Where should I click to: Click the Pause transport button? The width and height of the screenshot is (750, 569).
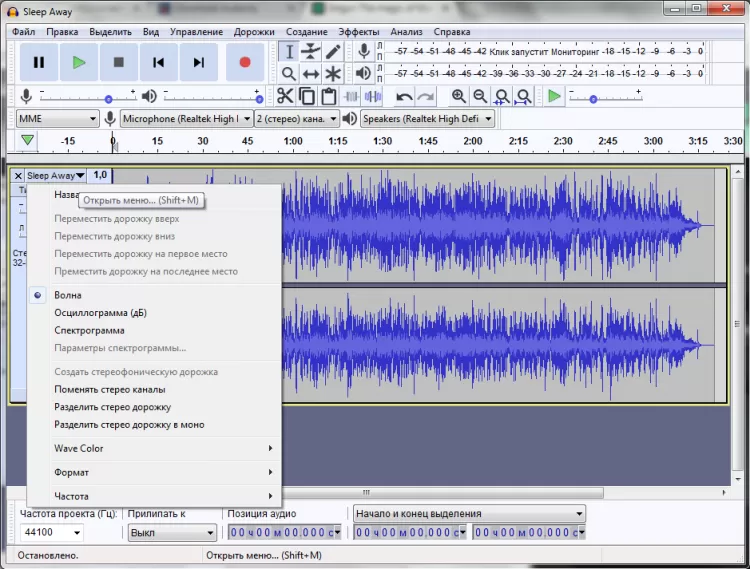38,62
